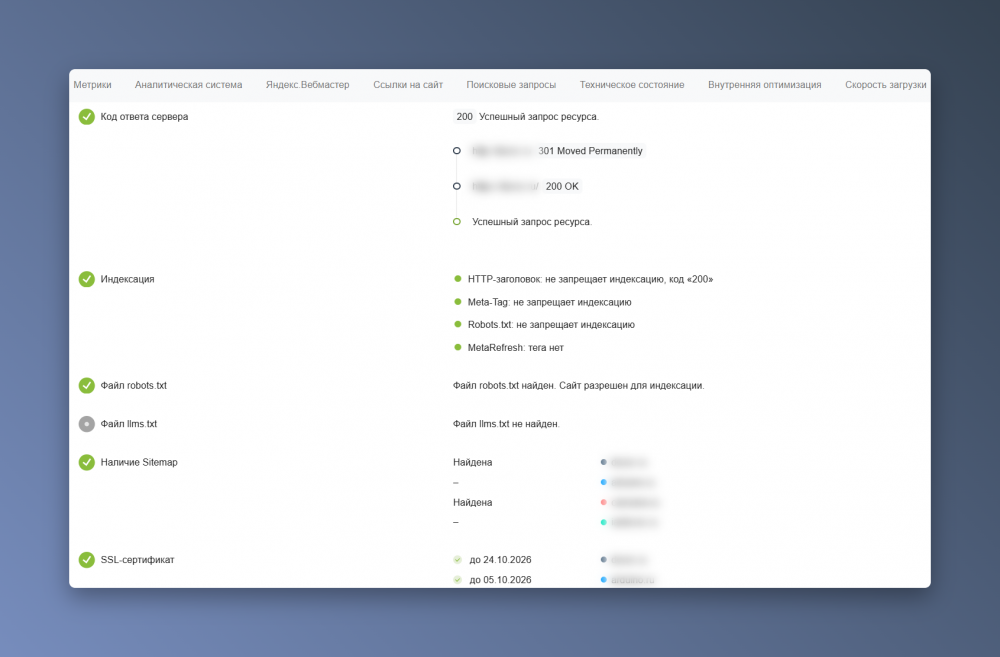Click HTTP-заголовок indexing status text
The width and height of the screenshot is (1000, 657).
(590, 279)
